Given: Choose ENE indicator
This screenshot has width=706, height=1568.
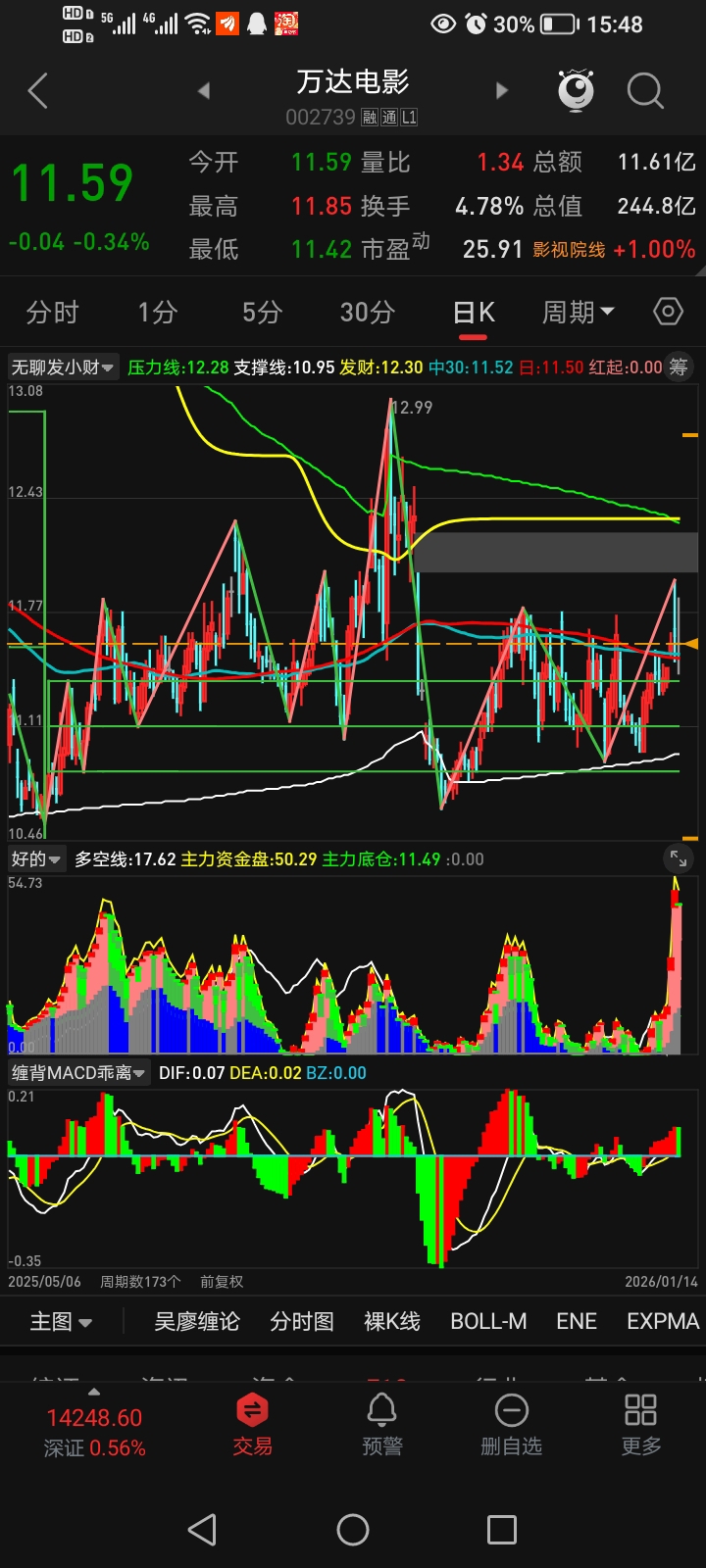Looking at the screenshot, I should 577,1322.
